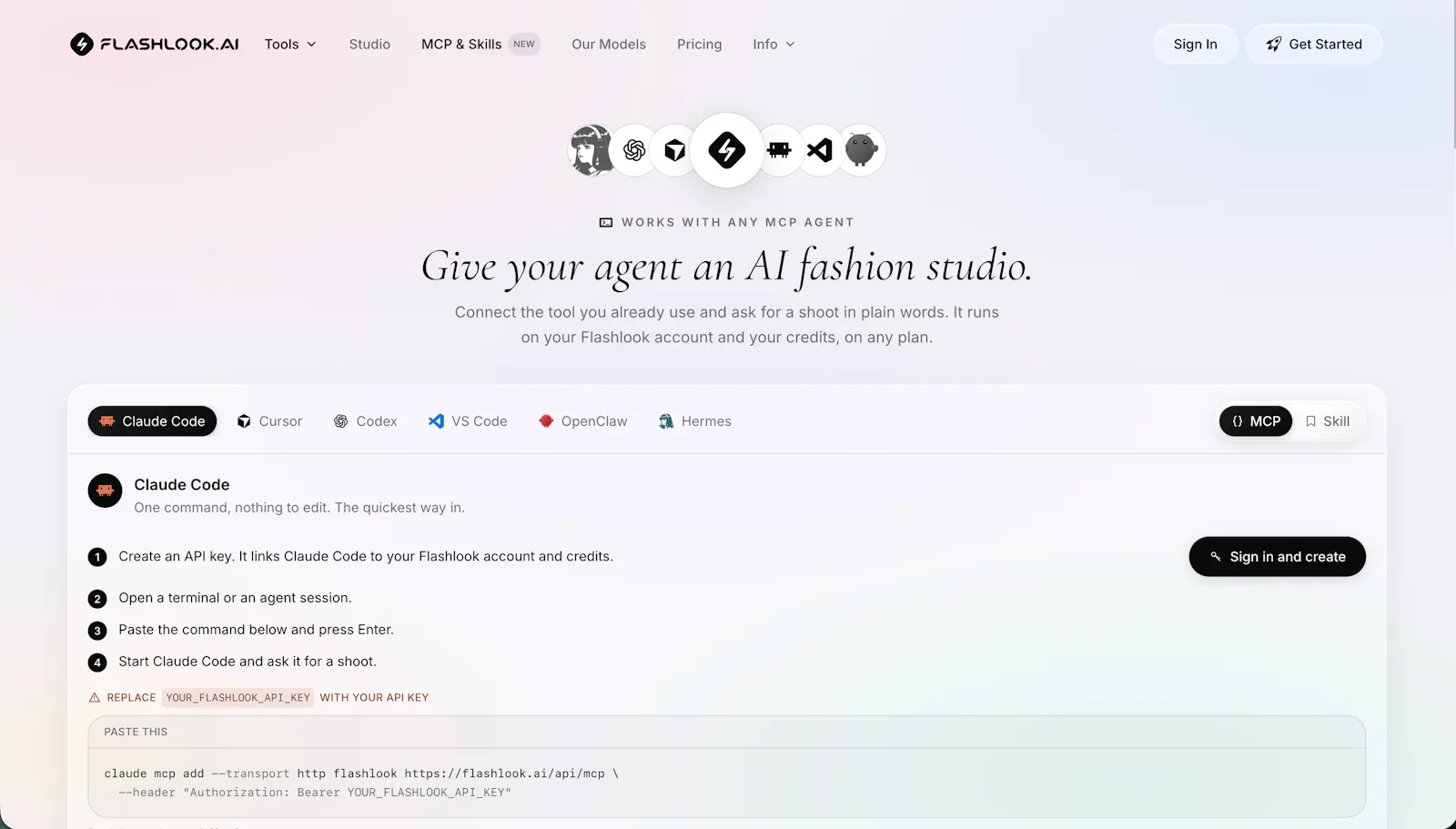Click the round gray creature icon in hero
Screen dimensions: 1456x829
(x=861, y=150)
